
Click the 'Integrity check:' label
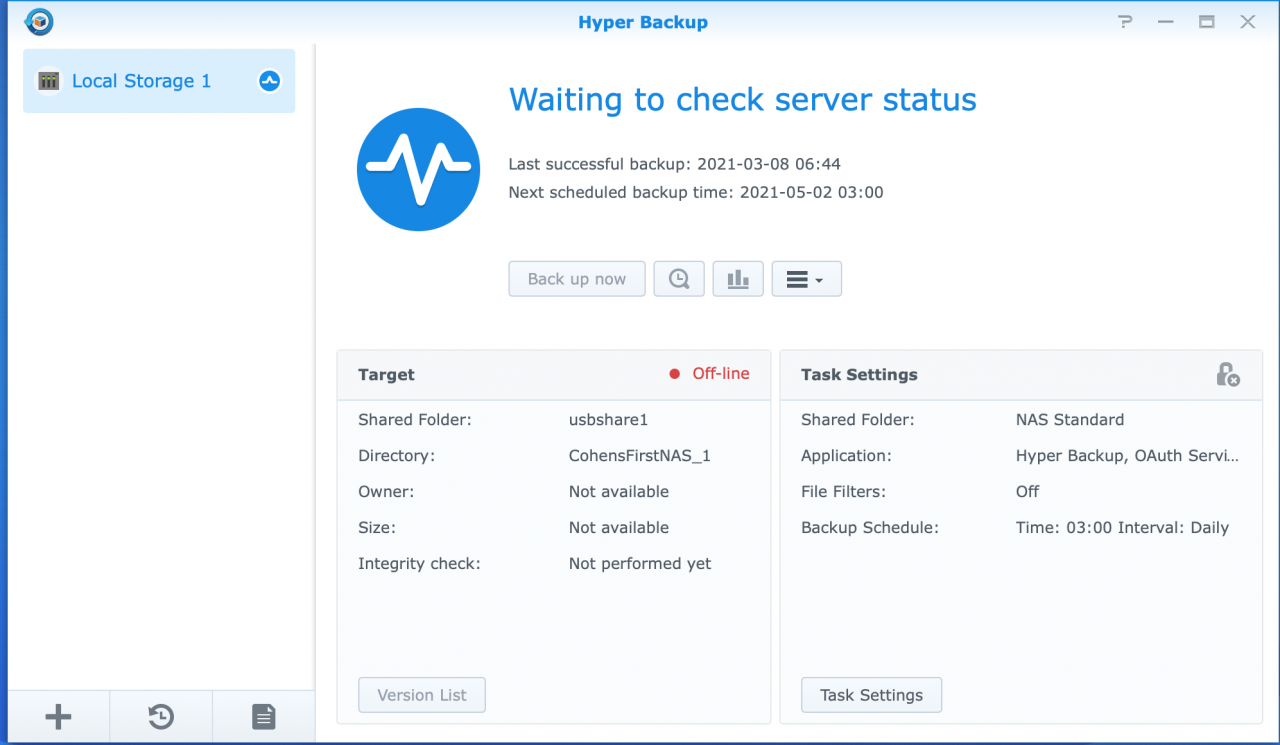point(419,564)
